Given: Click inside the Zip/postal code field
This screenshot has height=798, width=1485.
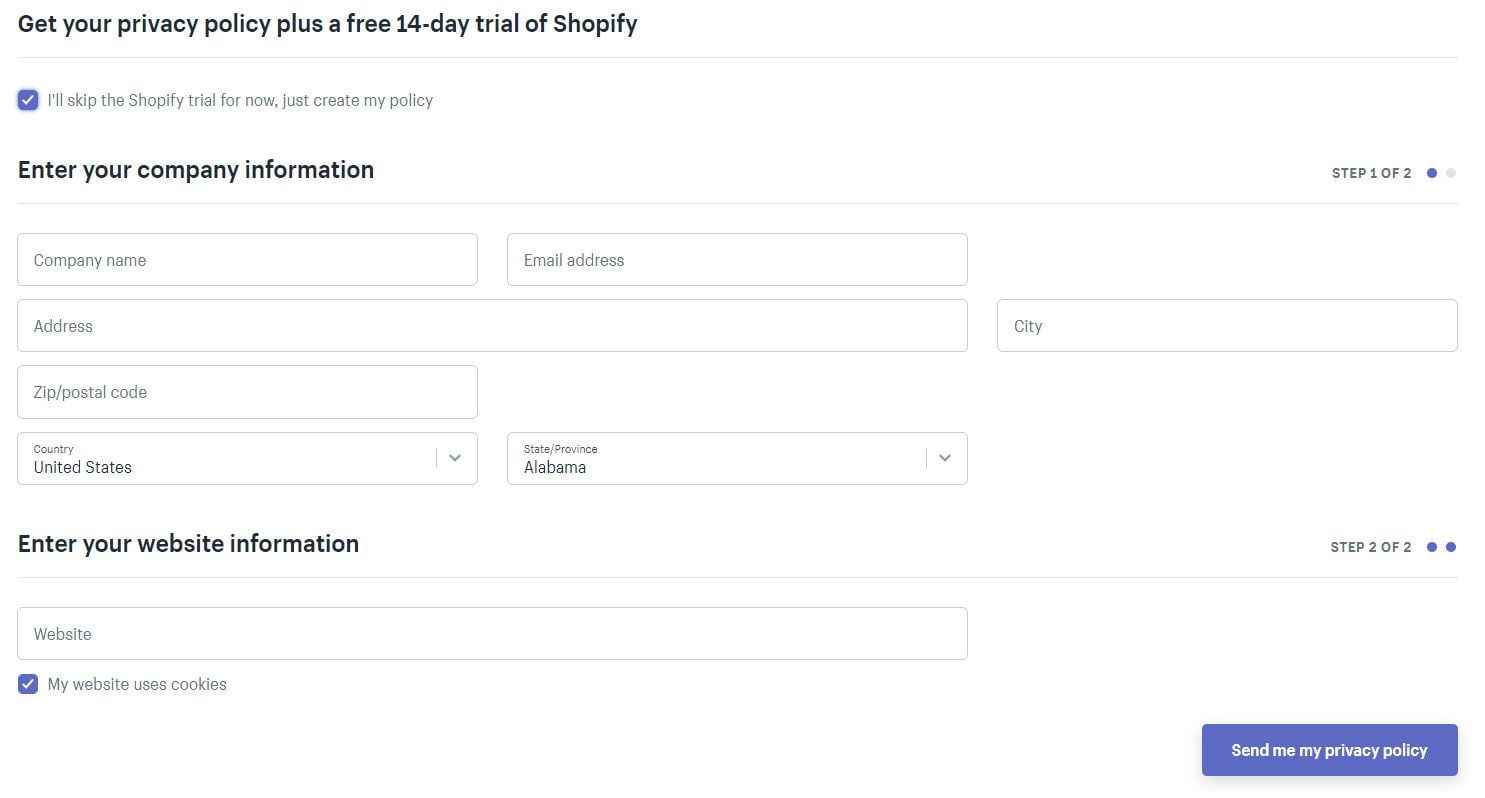Looking at the screenshot, I should click(247, 391).
